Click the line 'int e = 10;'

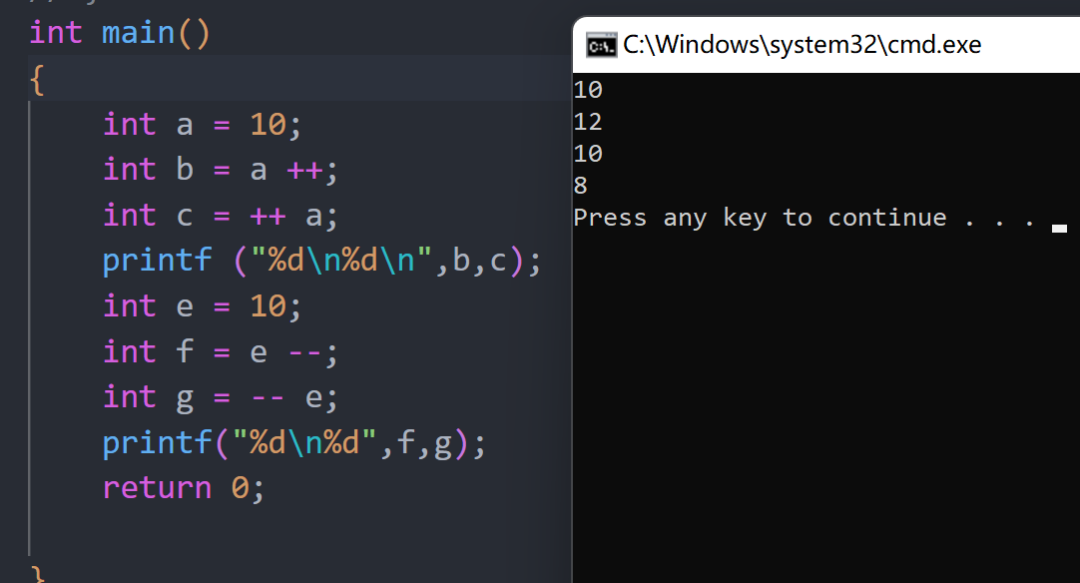point(202,306)
